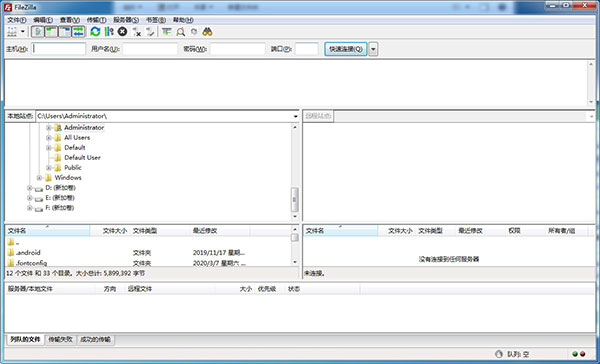Click the local directory tree scrollbar thumb

click(x=295, y=199)
